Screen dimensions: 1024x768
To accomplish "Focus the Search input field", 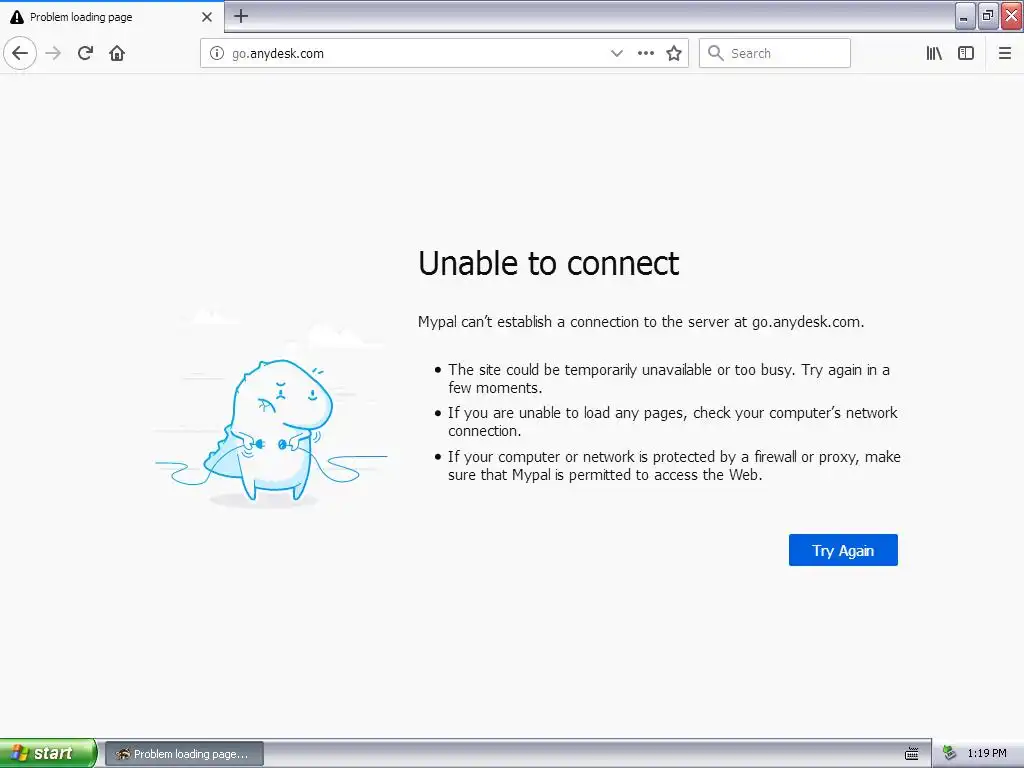I will pos(775,53).
